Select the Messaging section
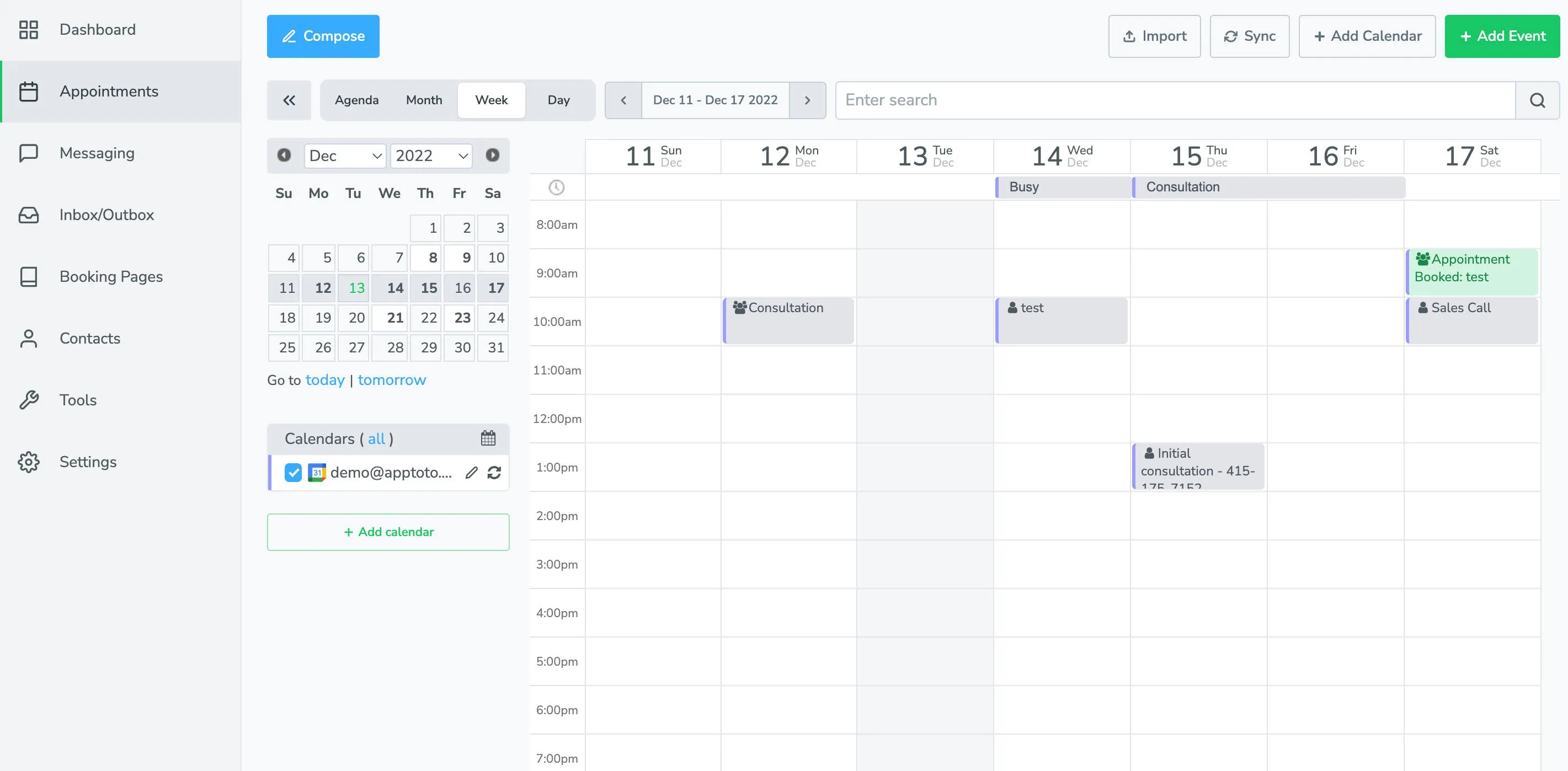Screen dimensions: 1568x771 point(96,153)
